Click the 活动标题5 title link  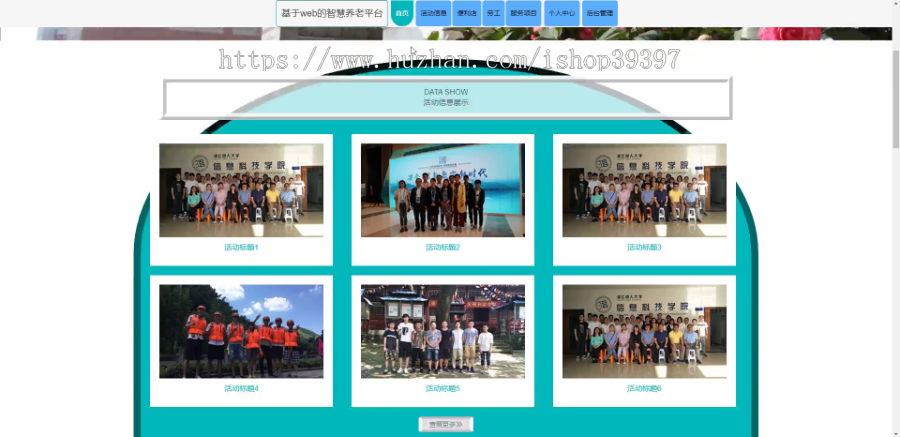(x=443, y=389)
